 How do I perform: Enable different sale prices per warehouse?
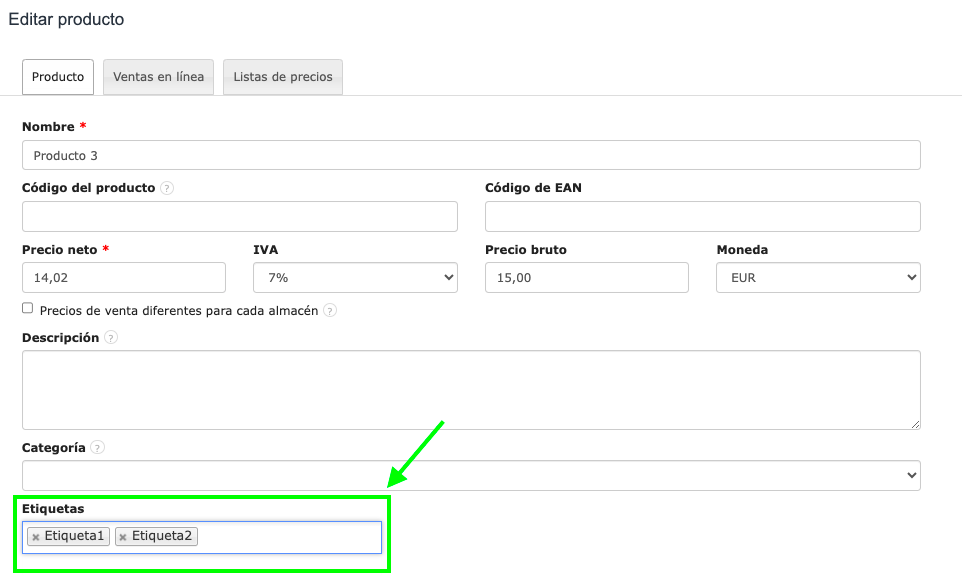28,309
